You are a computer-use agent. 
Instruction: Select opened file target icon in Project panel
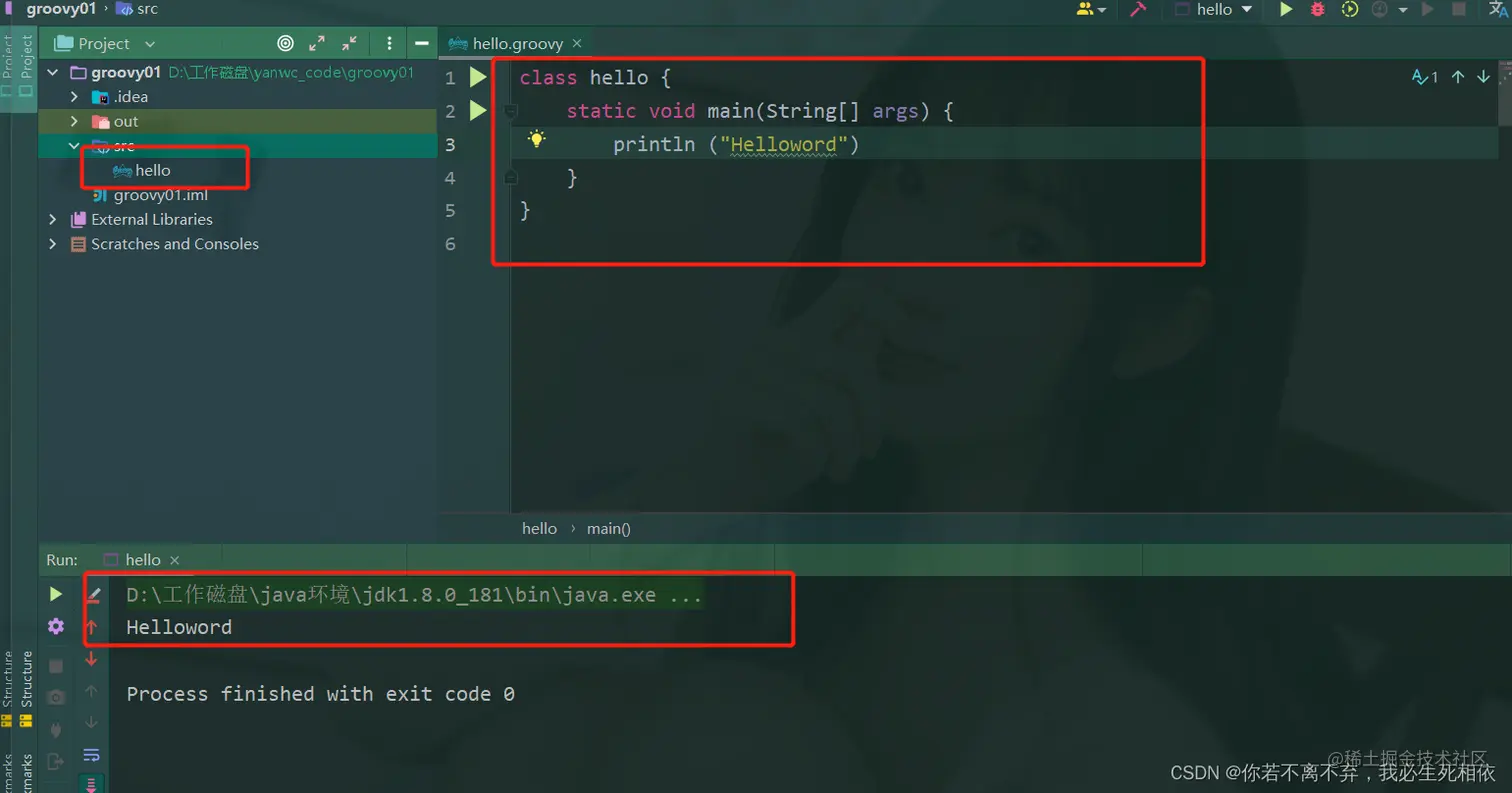pyautogui.click(x=285, y=43)
